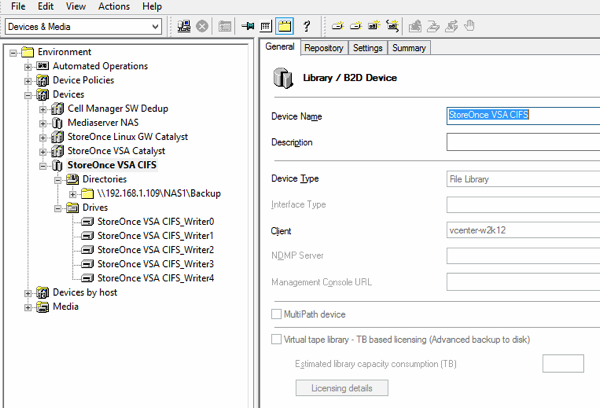The image size is (600, 408).
Task: Expand the Device Policies node
Action: tap(28, 81)
